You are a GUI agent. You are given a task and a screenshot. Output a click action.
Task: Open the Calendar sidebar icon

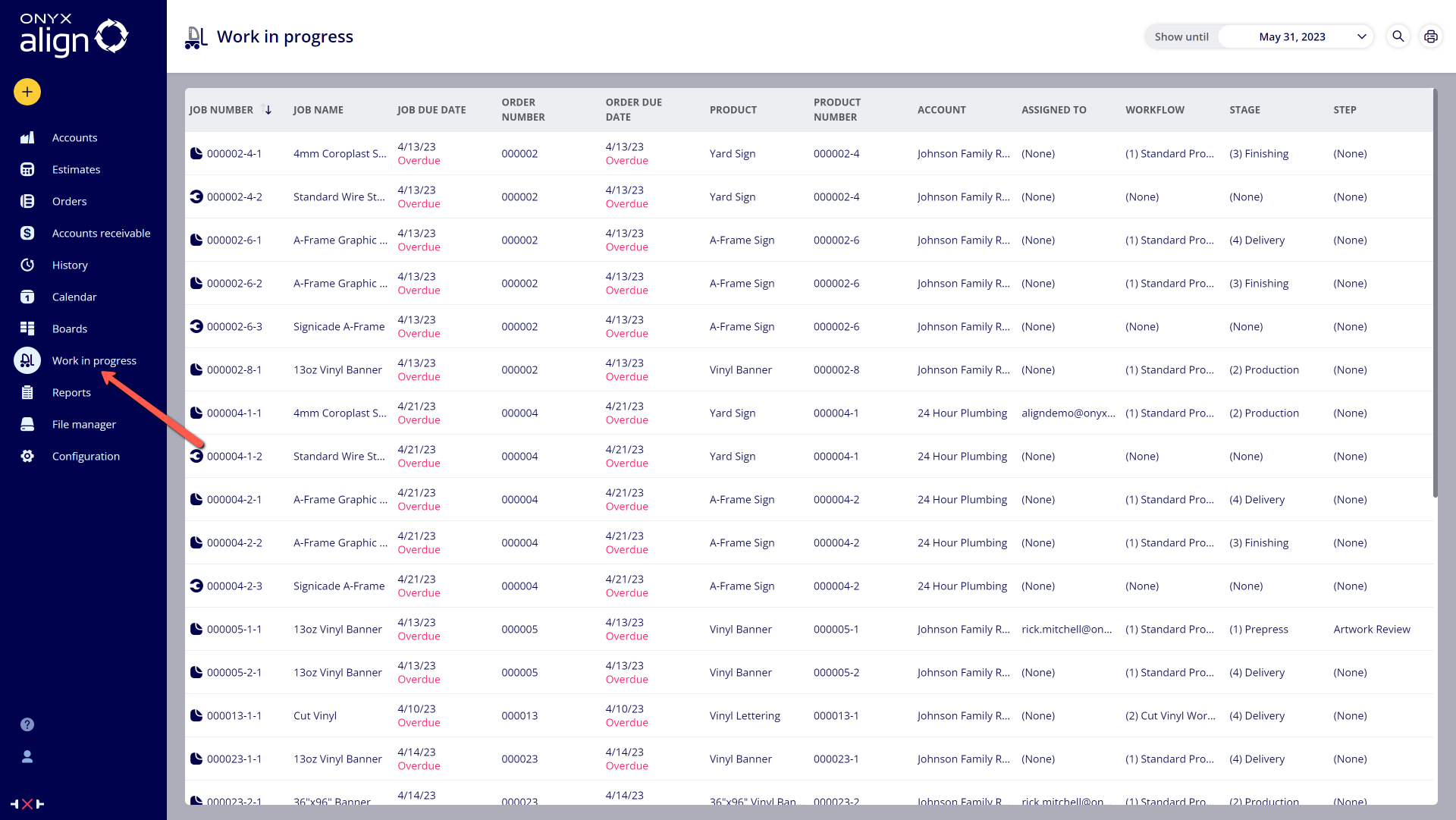27,297
